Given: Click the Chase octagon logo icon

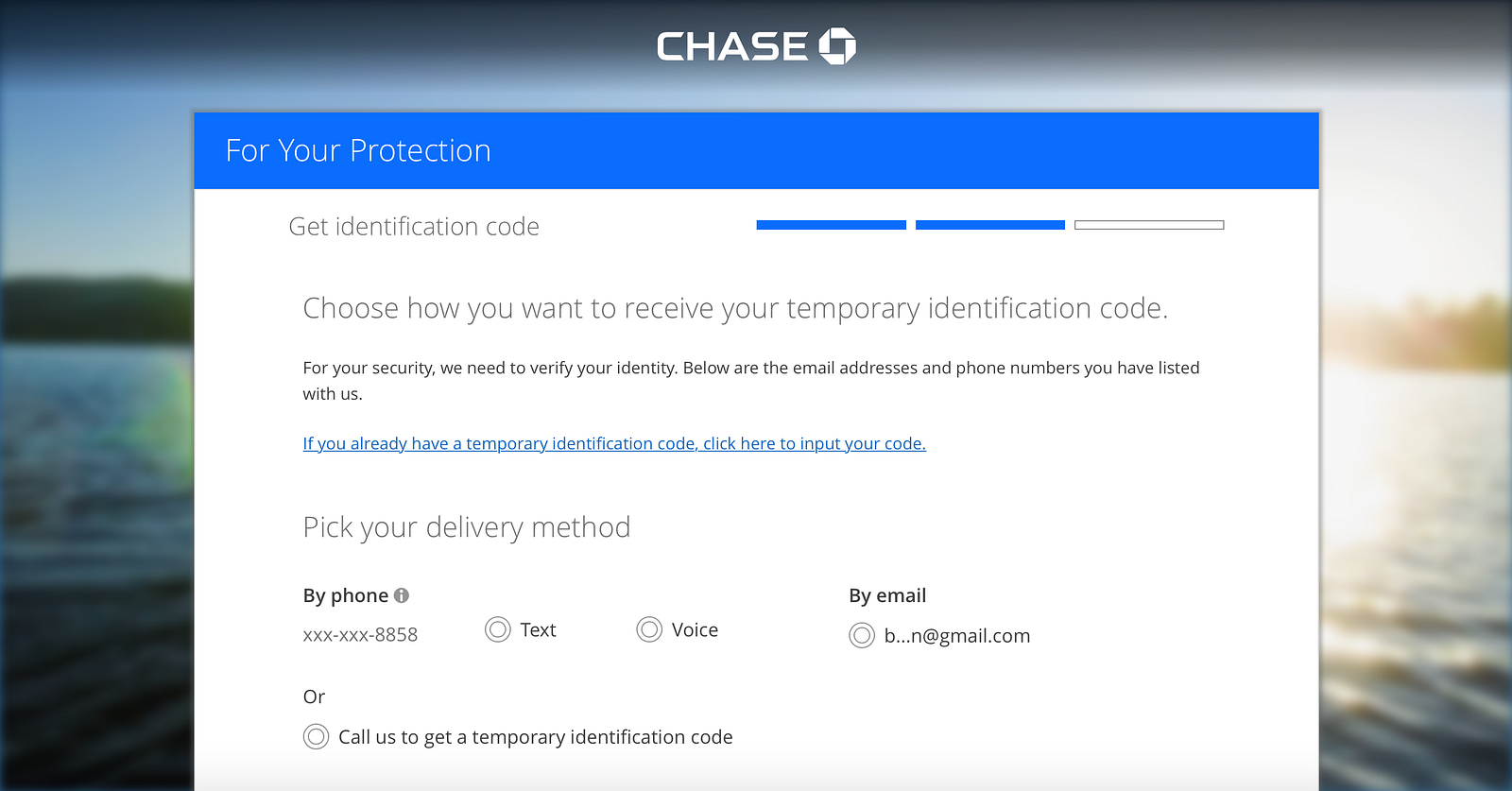Looking at the screenshot, I should pos(836,46).
